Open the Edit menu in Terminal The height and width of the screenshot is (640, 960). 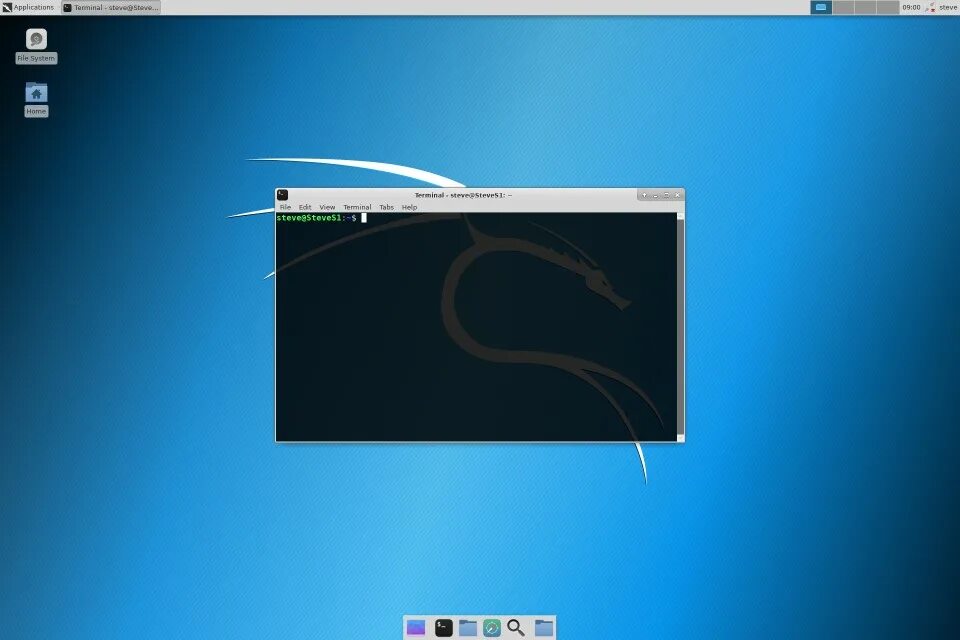pyautogui.click(x=305, y=208)
